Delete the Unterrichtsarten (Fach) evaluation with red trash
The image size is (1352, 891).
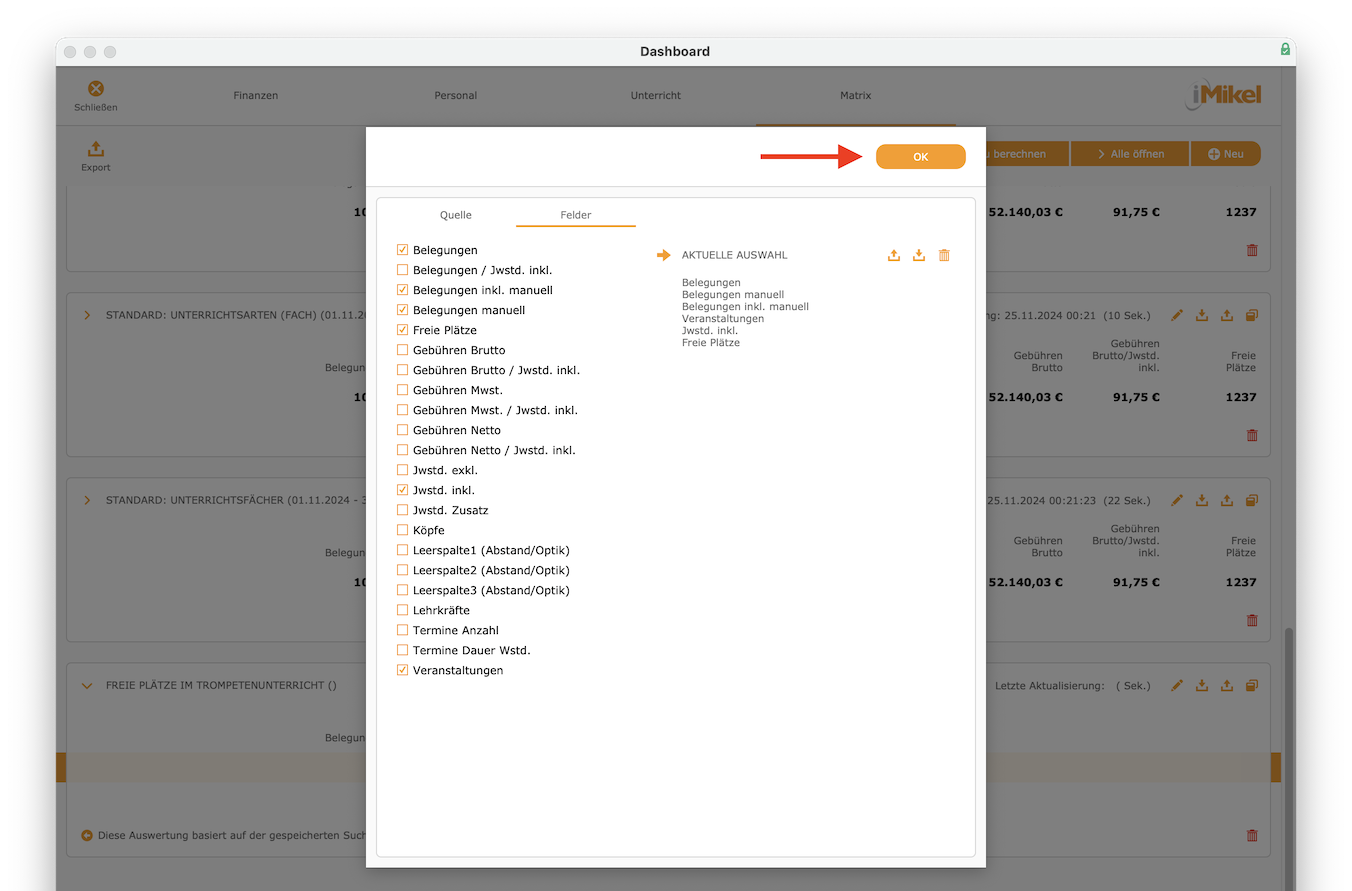tap(1252, 435)
